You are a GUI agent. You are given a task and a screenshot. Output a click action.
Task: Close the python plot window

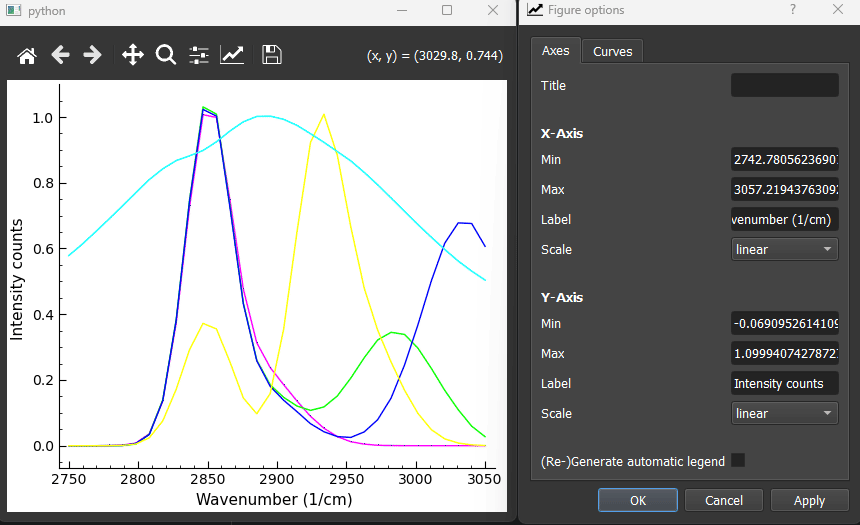[x=493, y=10]
